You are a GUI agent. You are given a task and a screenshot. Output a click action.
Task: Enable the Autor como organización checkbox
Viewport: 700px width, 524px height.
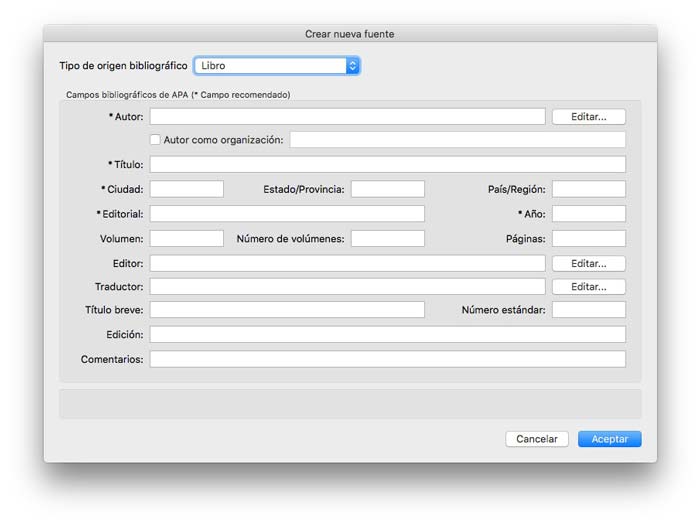(x=155, y=140)
